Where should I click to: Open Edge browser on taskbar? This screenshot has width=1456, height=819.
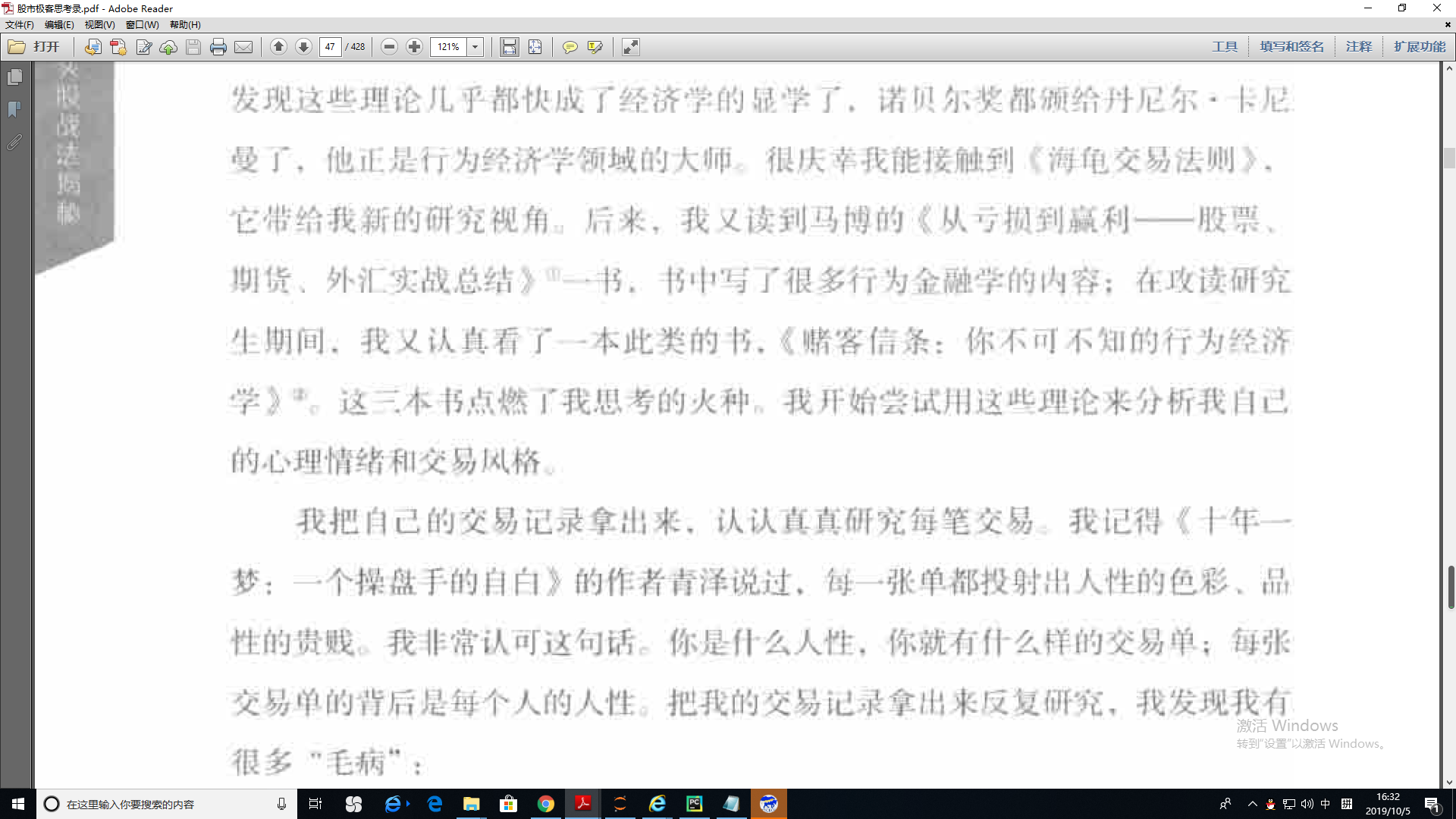[435, 804]
